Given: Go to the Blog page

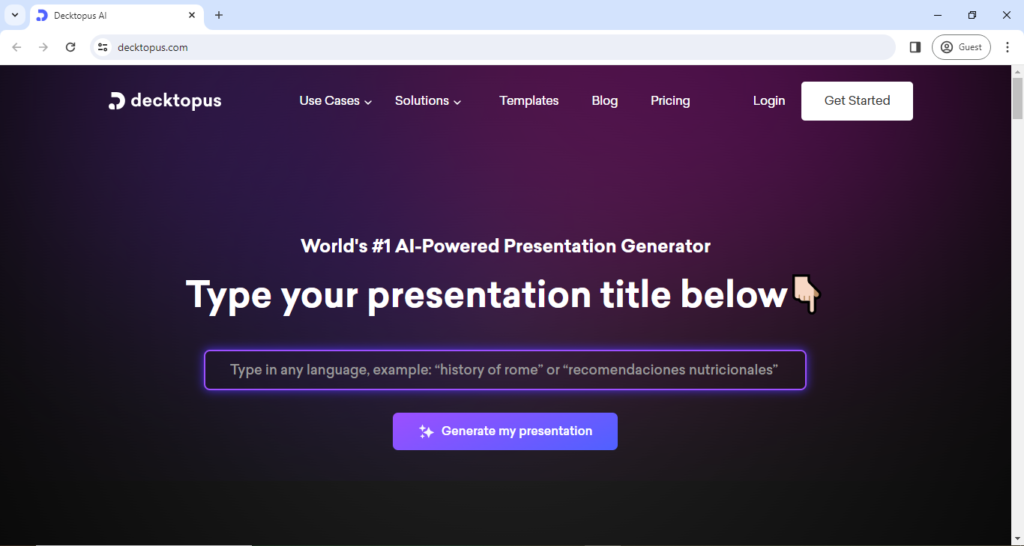Looking at the screenshot, I should (605, 101).
